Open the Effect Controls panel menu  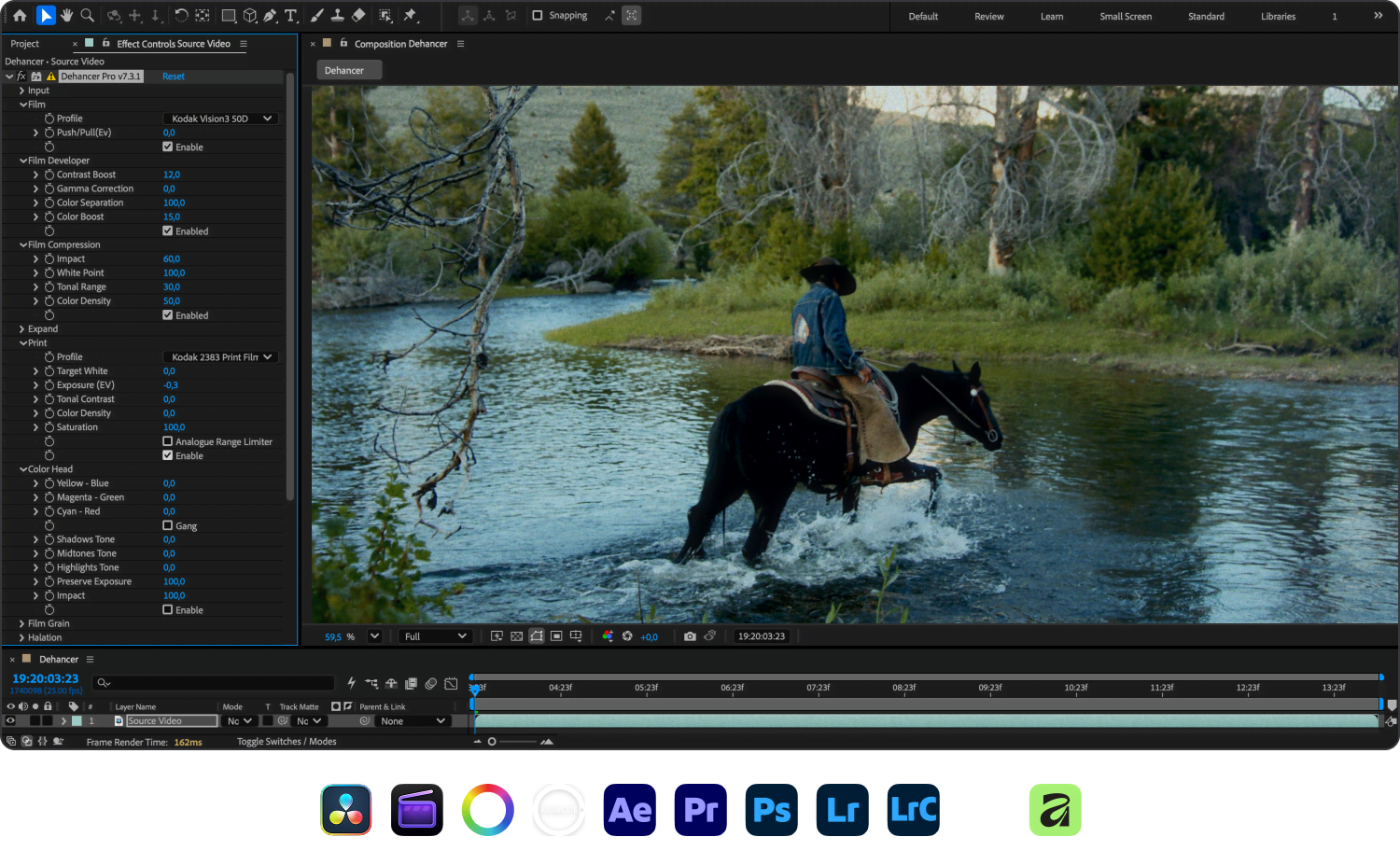[x=244, y=44]
